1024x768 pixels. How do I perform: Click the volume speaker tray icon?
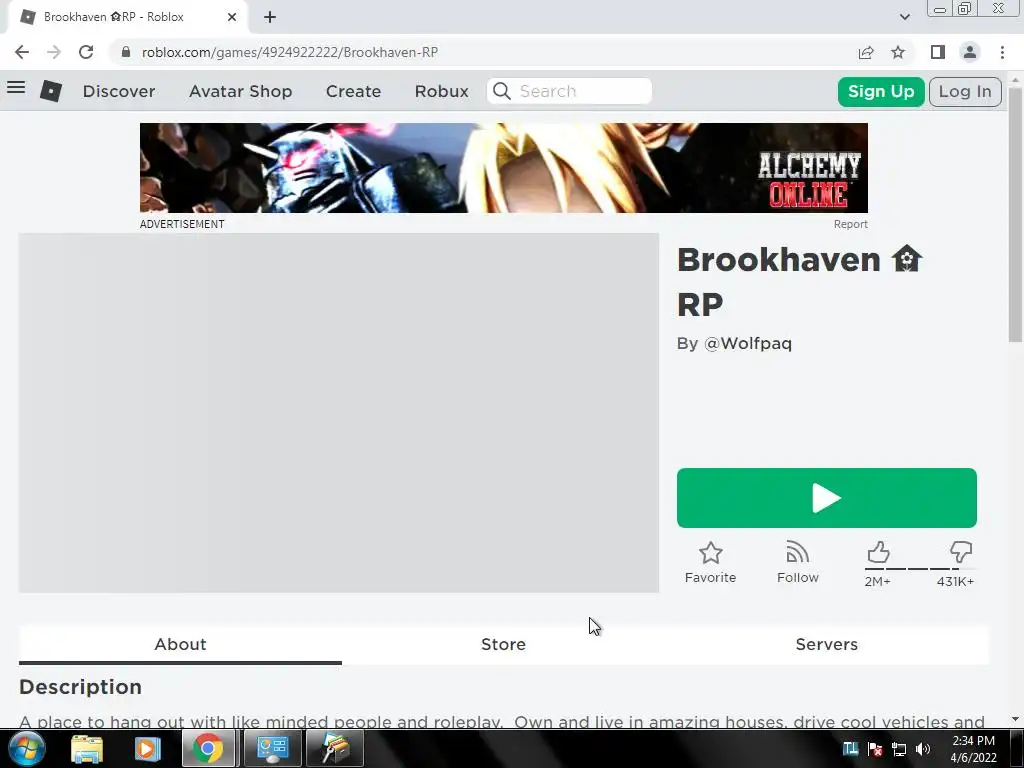[x=923, y=749]
